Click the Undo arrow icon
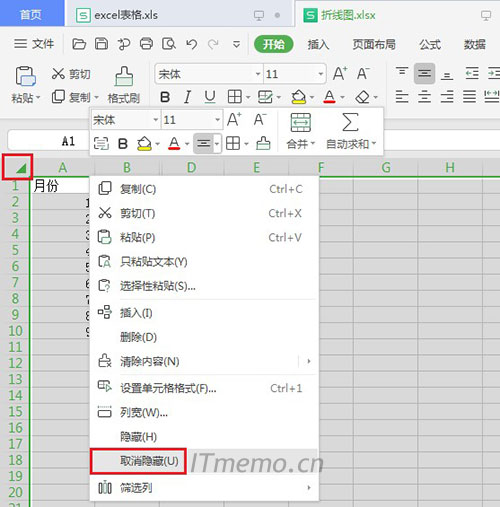This screenshot has height=507, width=500. click(x=192, y=44)
